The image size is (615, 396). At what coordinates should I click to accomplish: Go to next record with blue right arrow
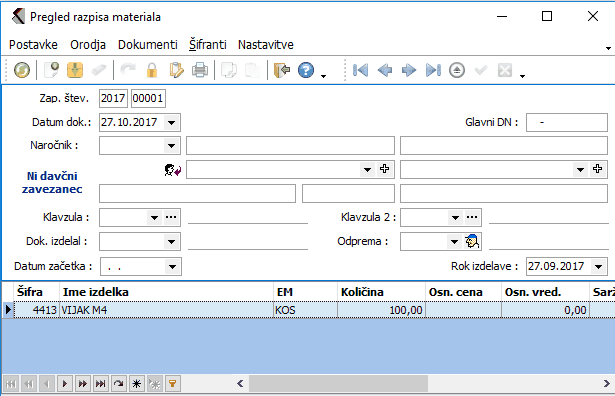point(409,71)
